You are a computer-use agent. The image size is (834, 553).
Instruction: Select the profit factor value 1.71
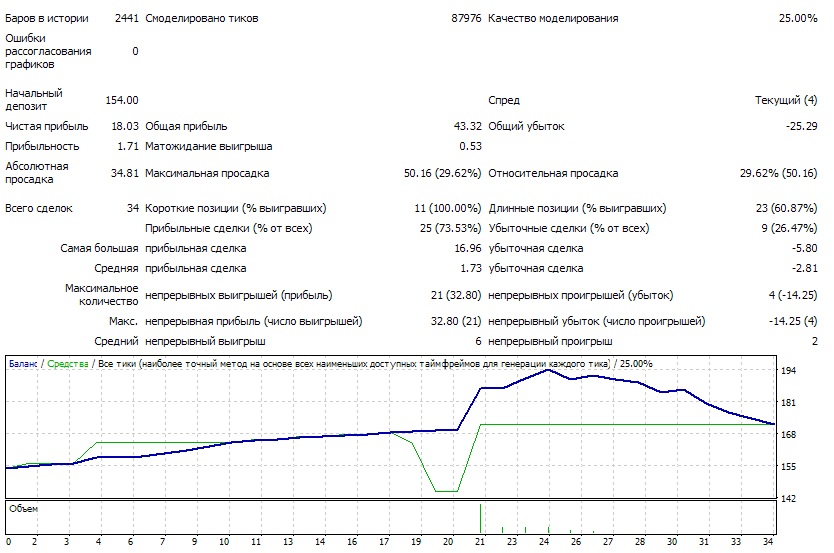pos(128,146)
